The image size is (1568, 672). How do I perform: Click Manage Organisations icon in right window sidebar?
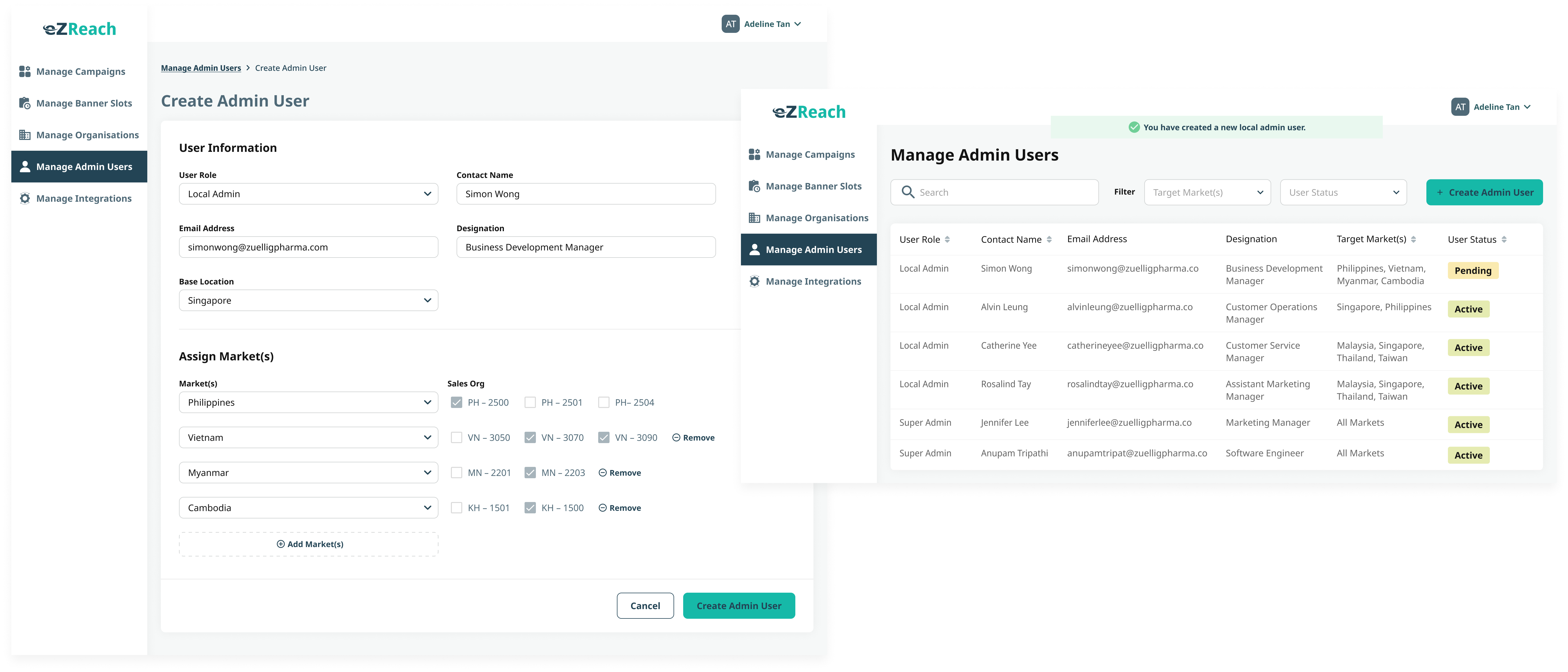click(754, 217)
